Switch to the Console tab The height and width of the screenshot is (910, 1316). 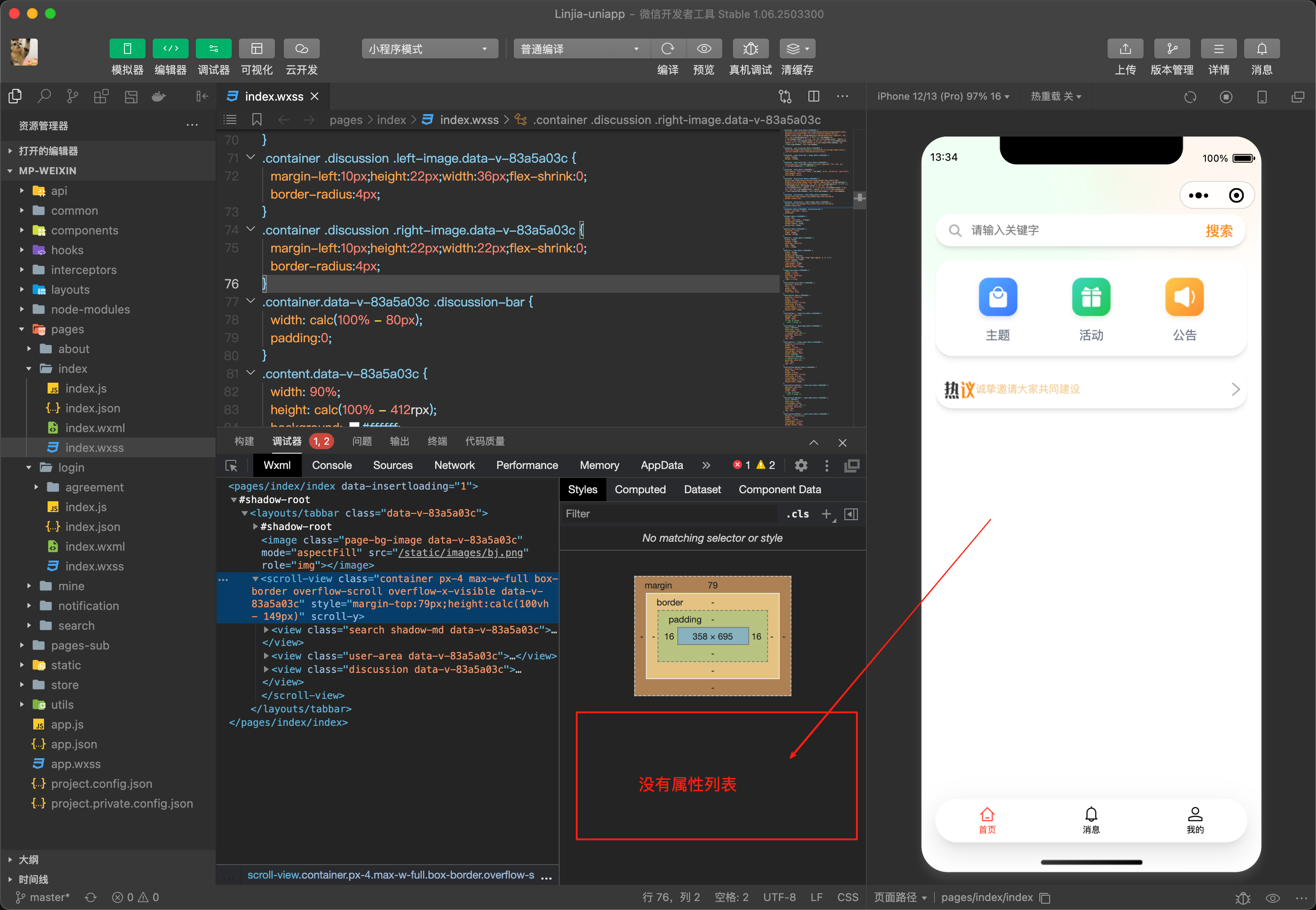point(331,465)
